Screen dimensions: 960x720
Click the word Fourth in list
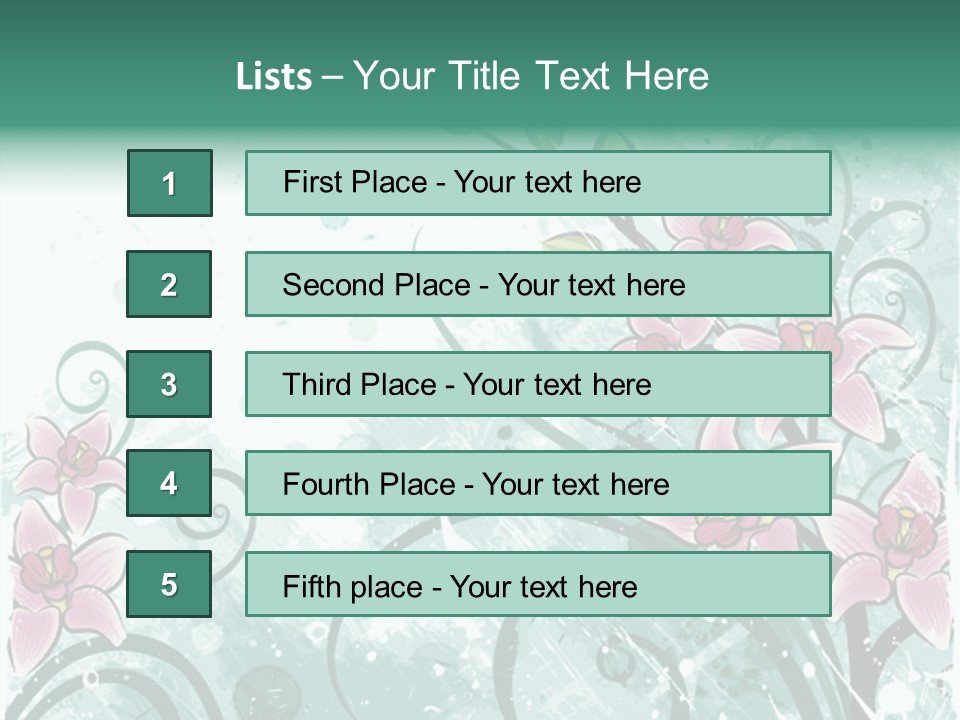[326, 484]
